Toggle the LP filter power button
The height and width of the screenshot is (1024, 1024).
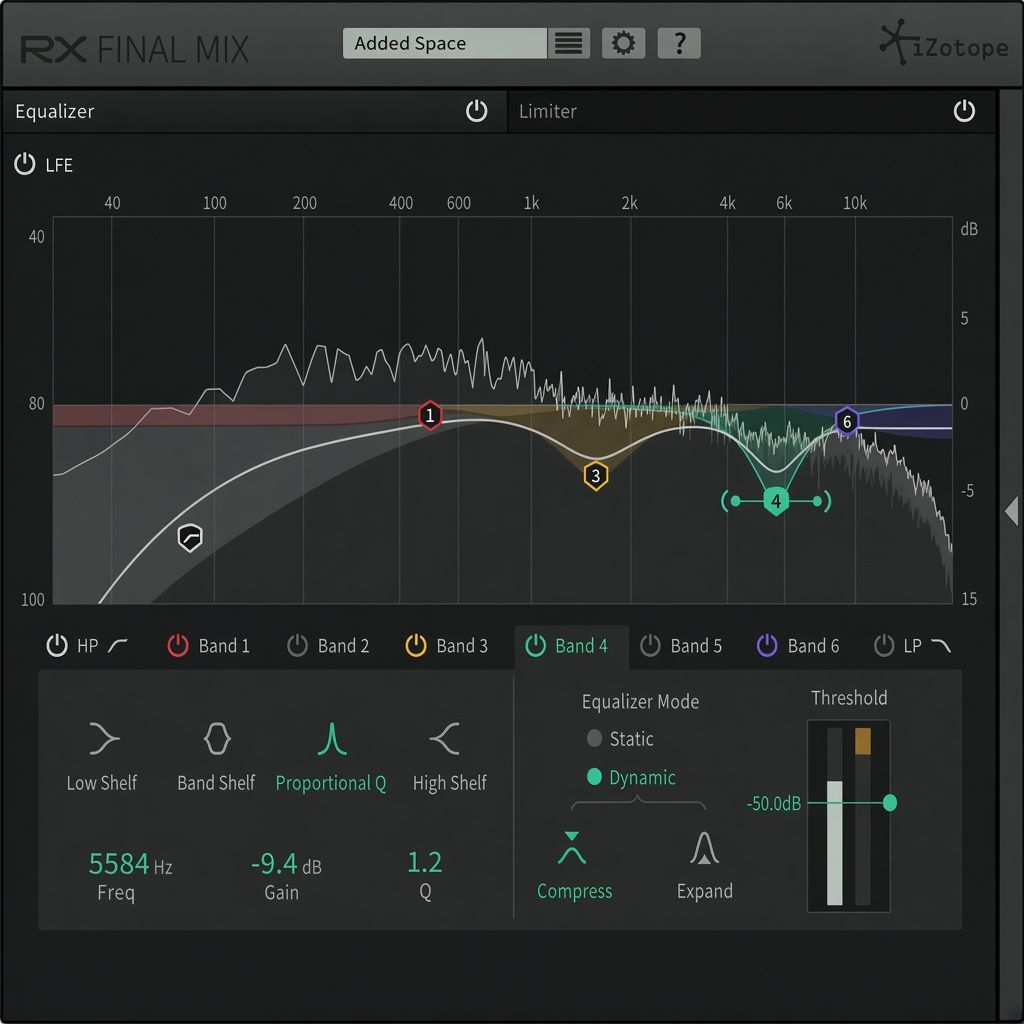click(884, 645)
